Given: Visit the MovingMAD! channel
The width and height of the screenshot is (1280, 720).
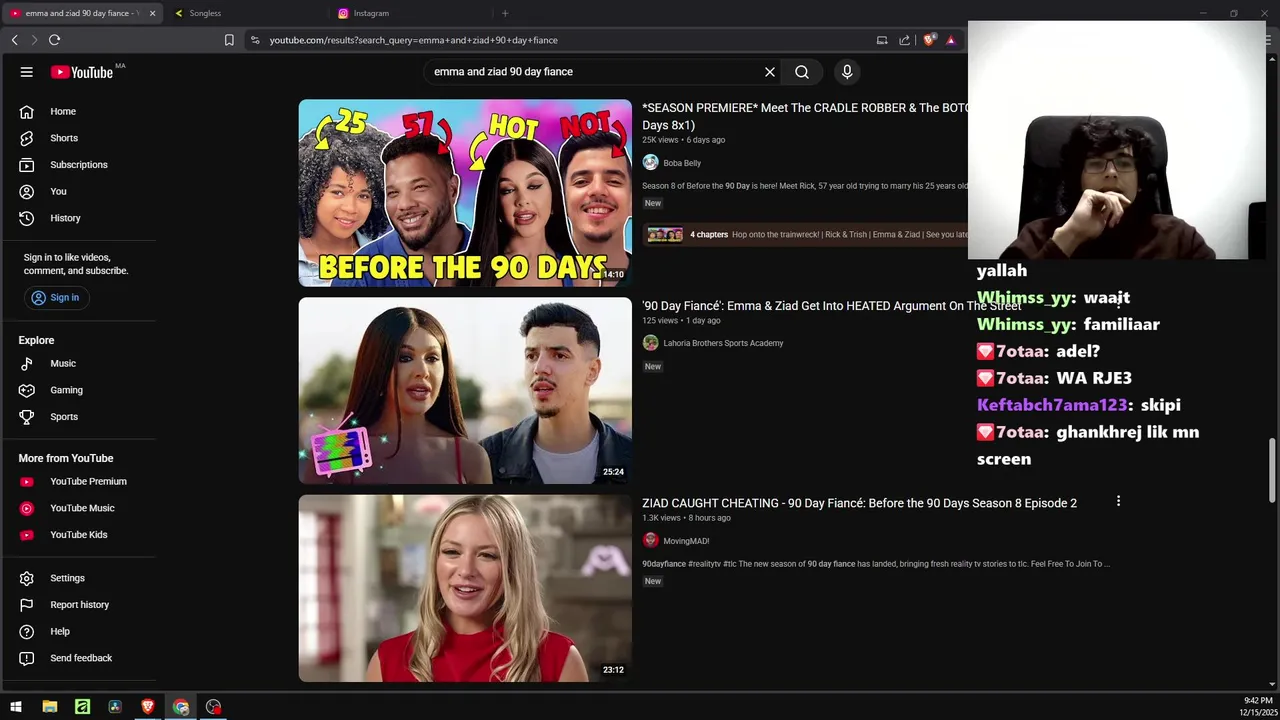Looking at the screenshot, I should click(686, 541).
